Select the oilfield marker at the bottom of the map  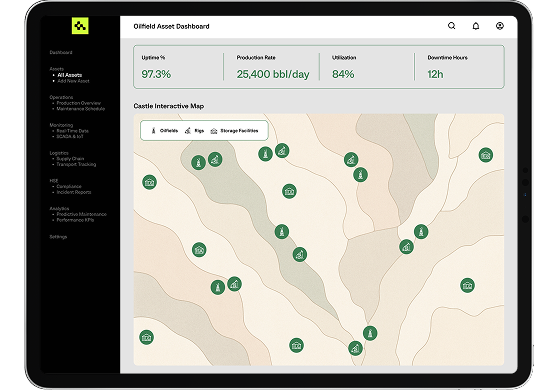click(x=370, y=333)
